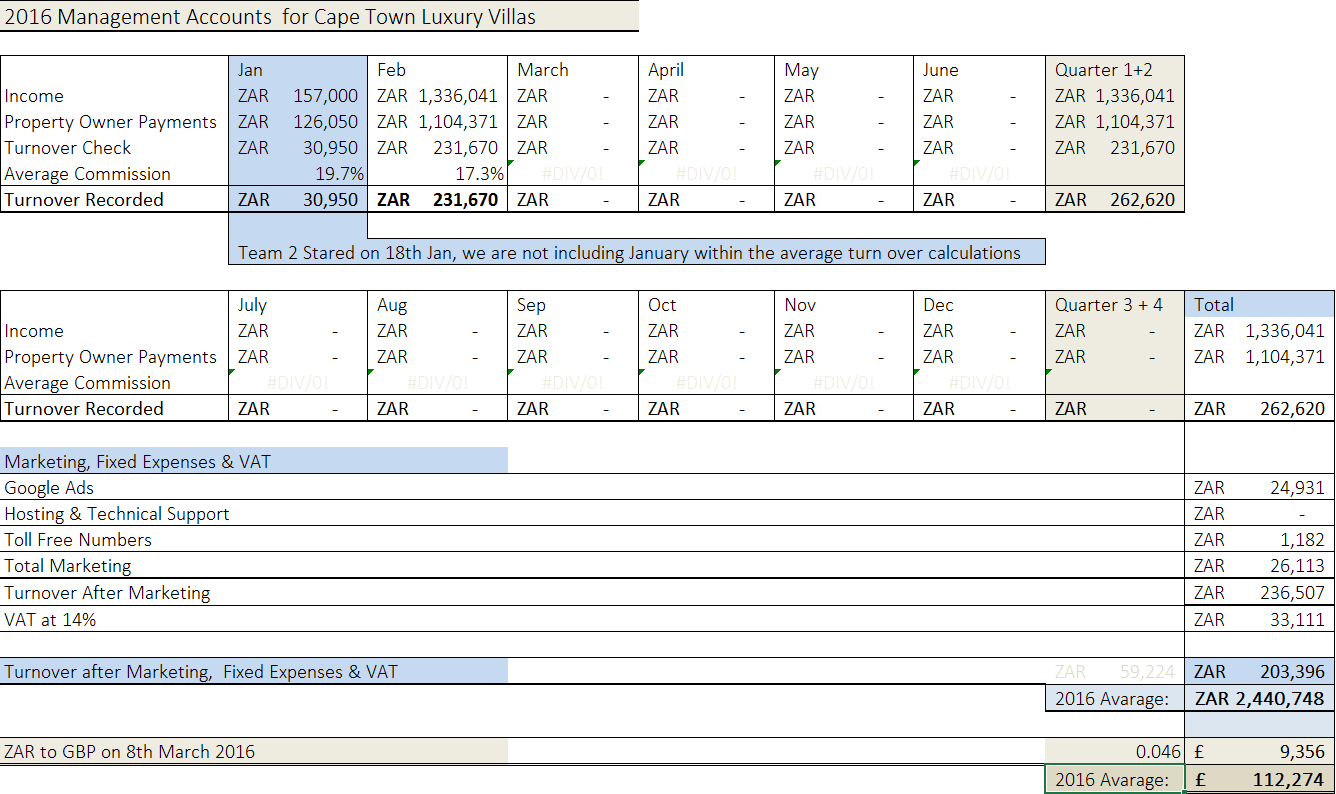Viewport: 1336px width, 794px height.
Task: Click the Oct column header
Action: coord(707,305)
